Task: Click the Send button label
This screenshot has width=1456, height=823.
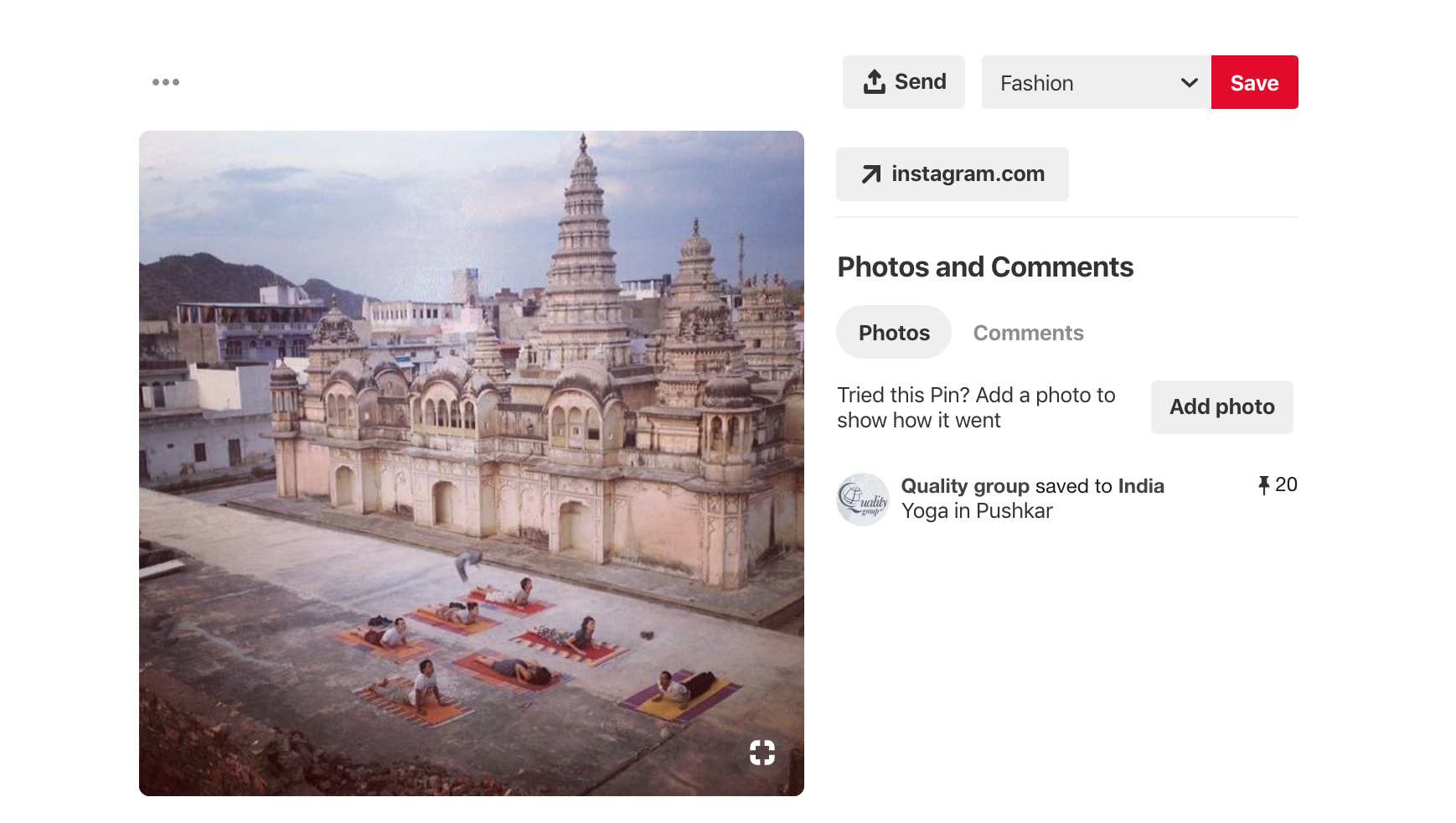Action: point(920,82)
